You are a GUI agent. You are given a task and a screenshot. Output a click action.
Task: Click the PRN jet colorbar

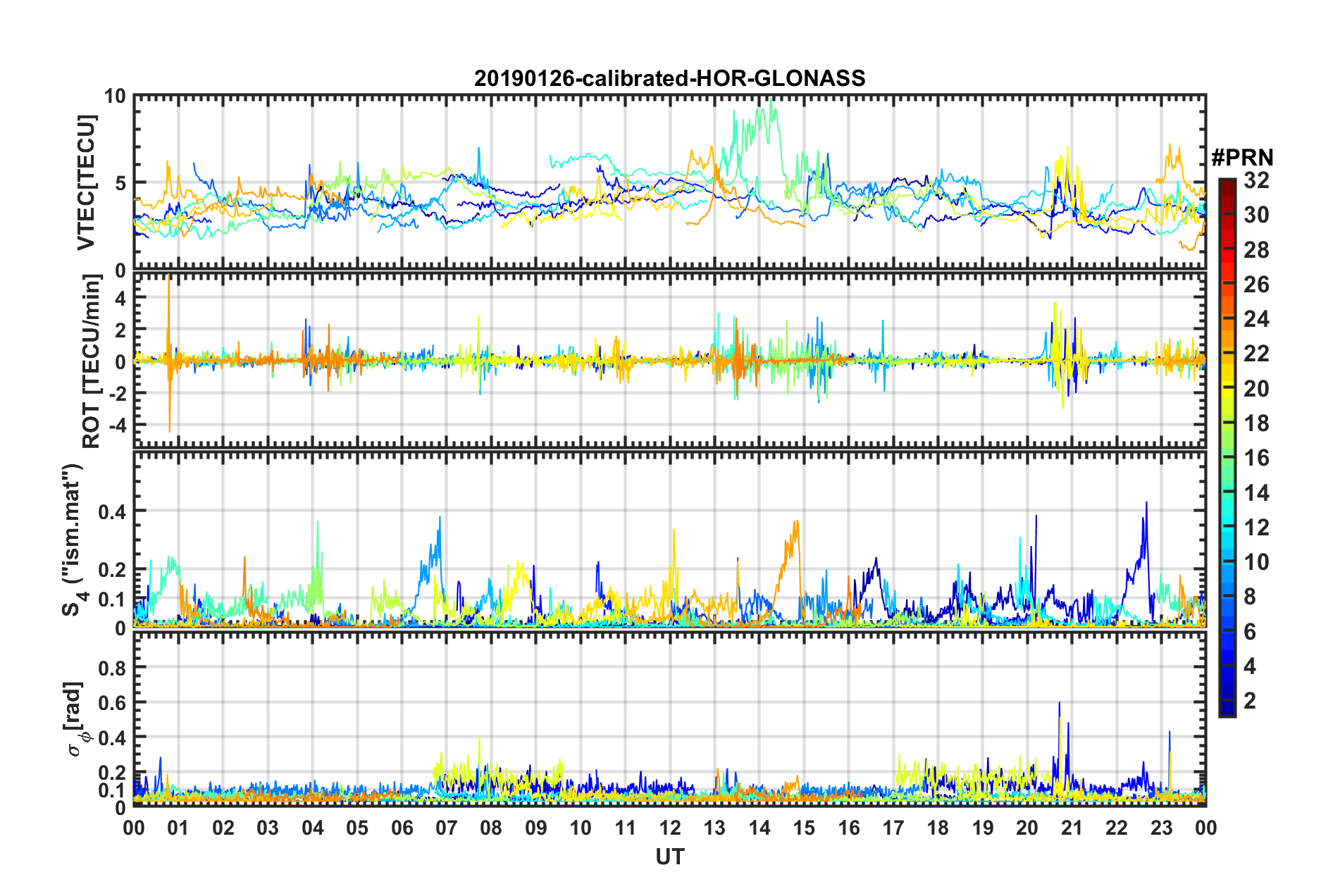tap(1227, 447)
